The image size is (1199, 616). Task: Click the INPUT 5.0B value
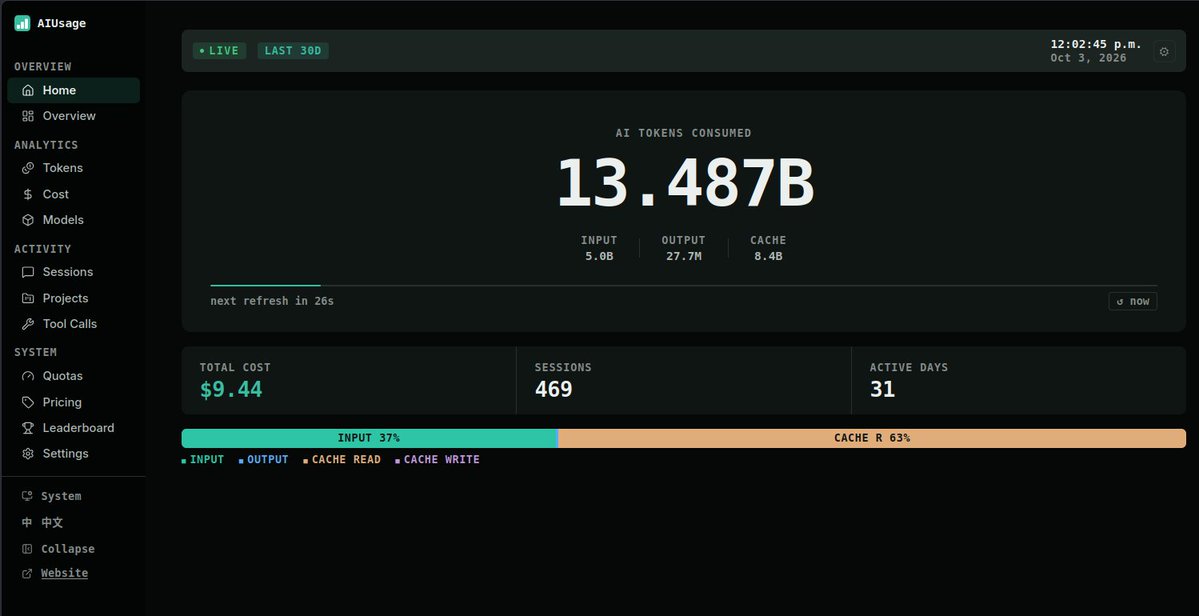pyautogui.click(x=599, y=256)
